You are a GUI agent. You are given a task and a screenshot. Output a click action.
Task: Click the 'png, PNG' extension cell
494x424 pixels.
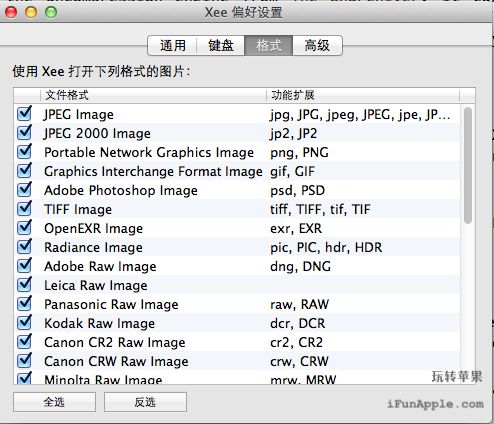pyautogui.click(x=299, y=153)
